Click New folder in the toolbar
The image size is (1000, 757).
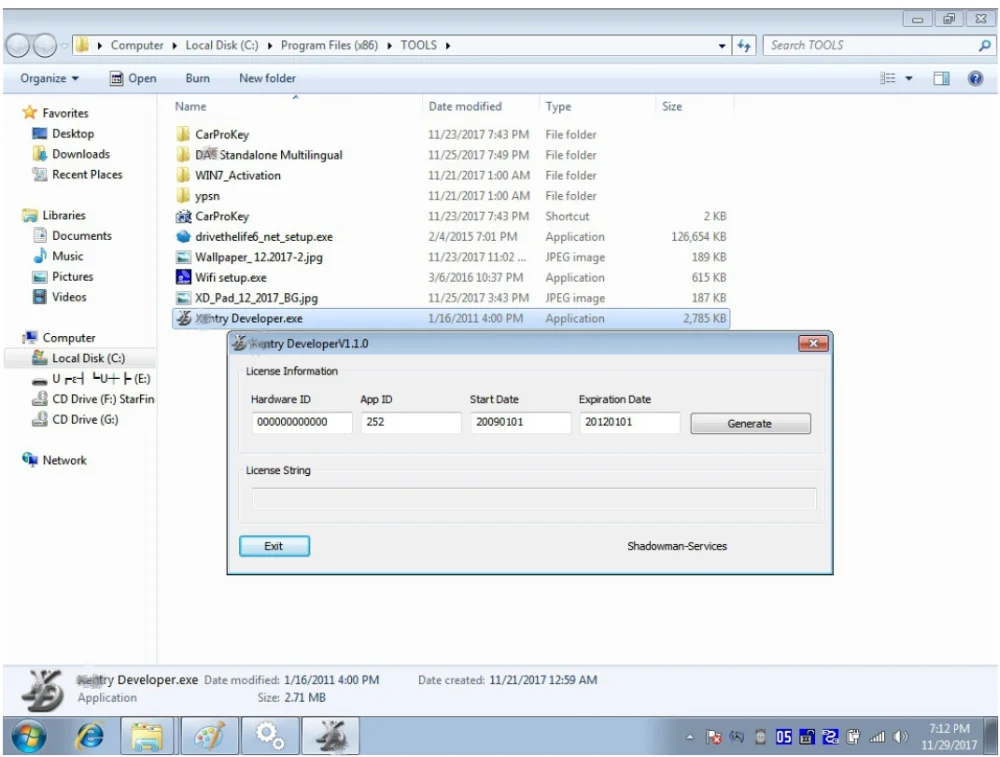[267, 78]
